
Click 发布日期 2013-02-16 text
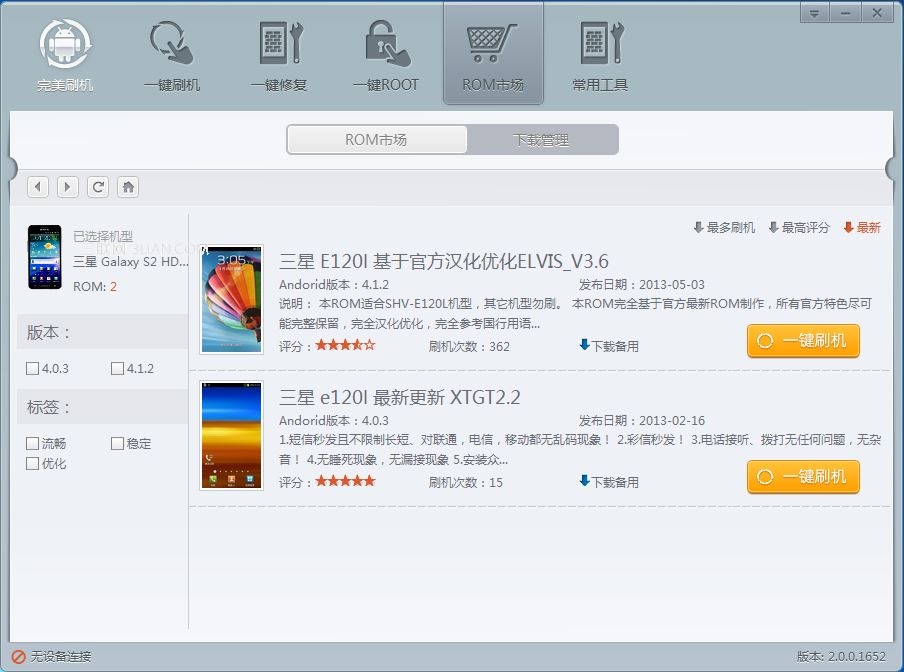pos(642,421)
